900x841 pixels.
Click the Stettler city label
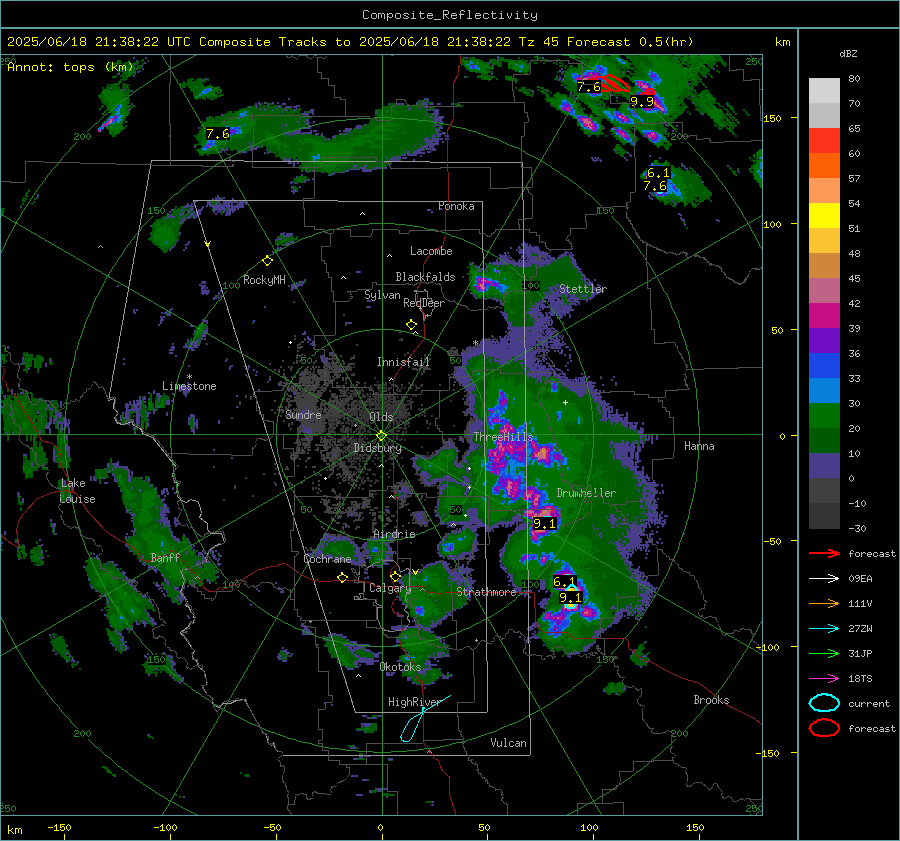tap(583, 289)
